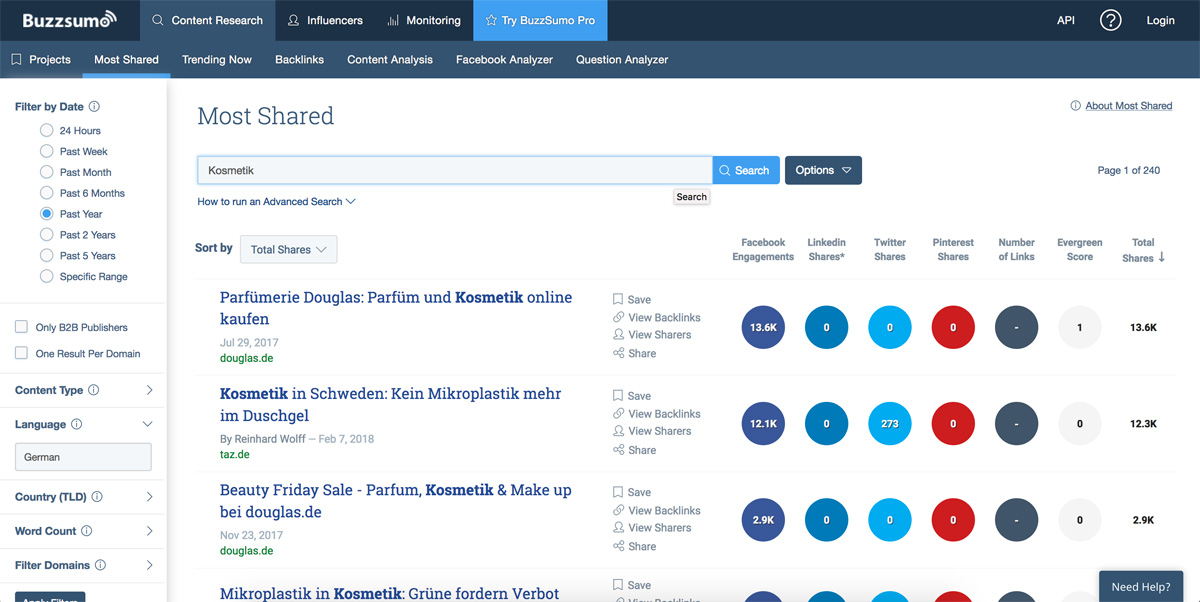Click Save bookmark icon for Beauty Friday Sale
Image resolution: width=1200 pixels, height=602 pixels.
coord(618,492)
